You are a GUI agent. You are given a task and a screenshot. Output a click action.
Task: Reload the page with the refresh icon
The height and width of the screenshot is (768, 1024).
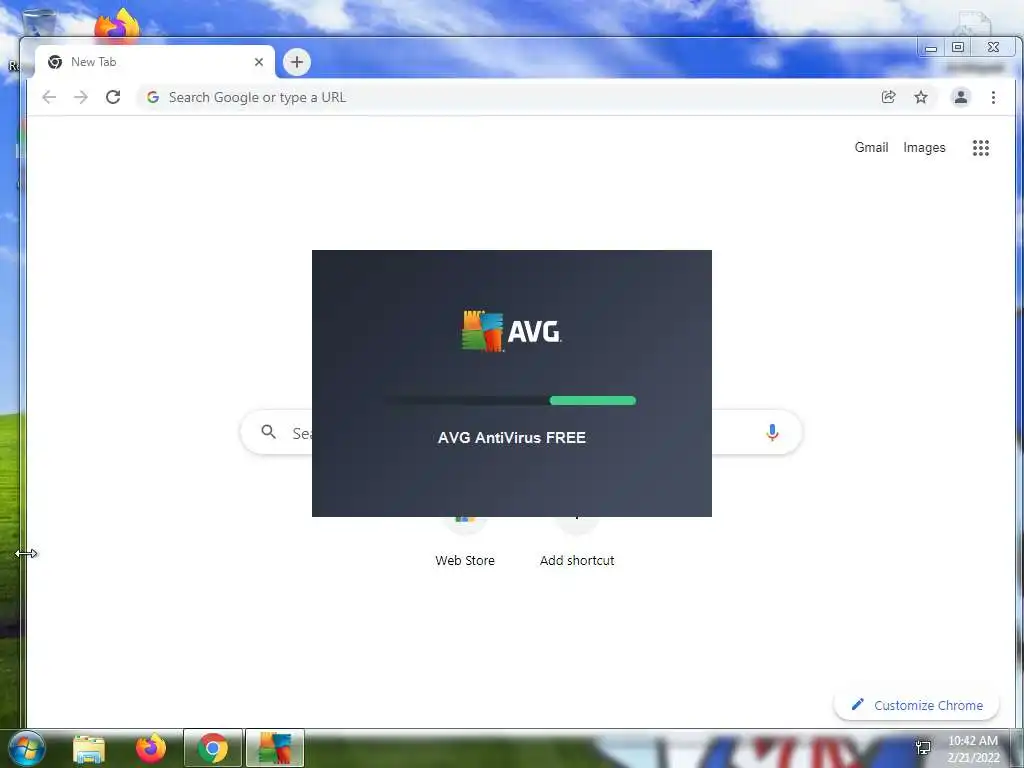[113, 97]
